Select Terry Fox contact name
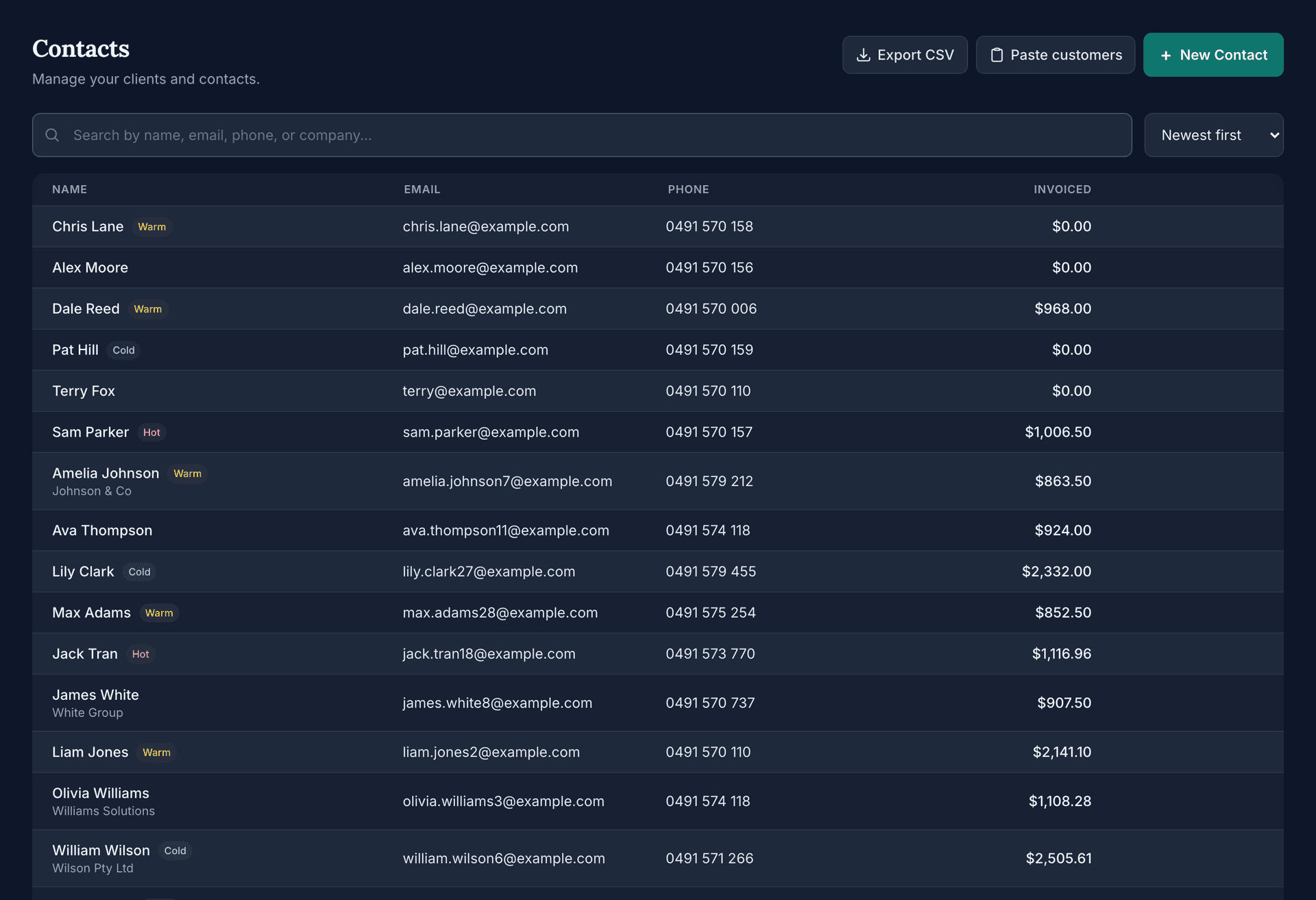 (84, 391)
